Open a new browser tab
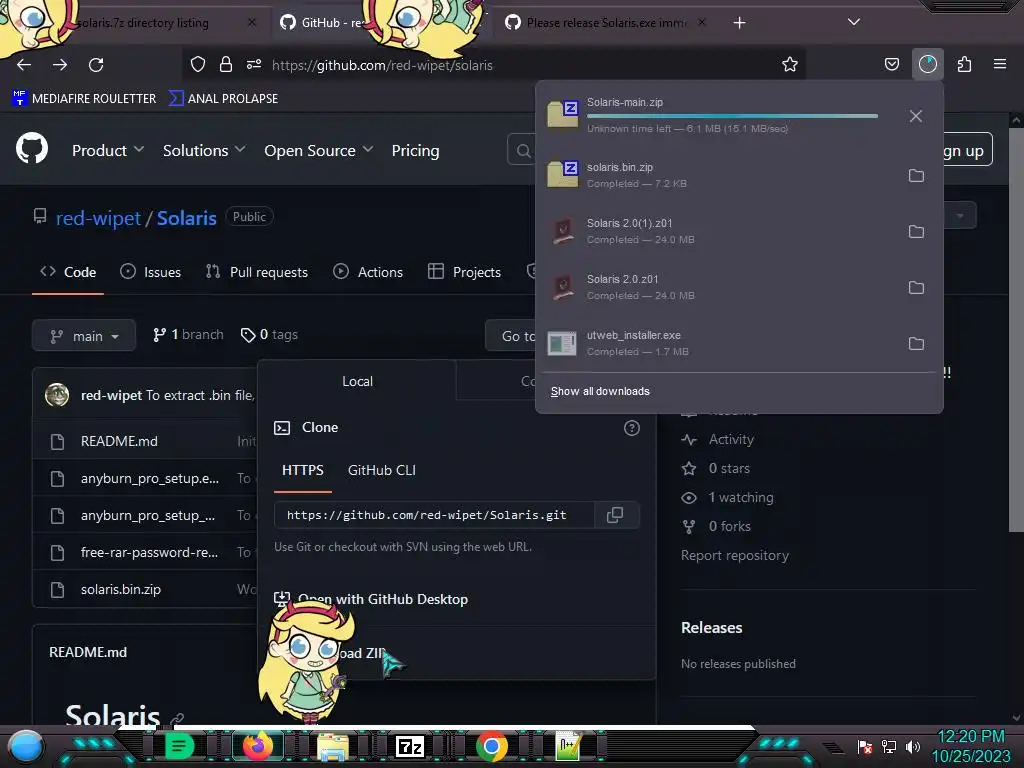This screenshot has height=768, width=1024. tap(739, 23)
